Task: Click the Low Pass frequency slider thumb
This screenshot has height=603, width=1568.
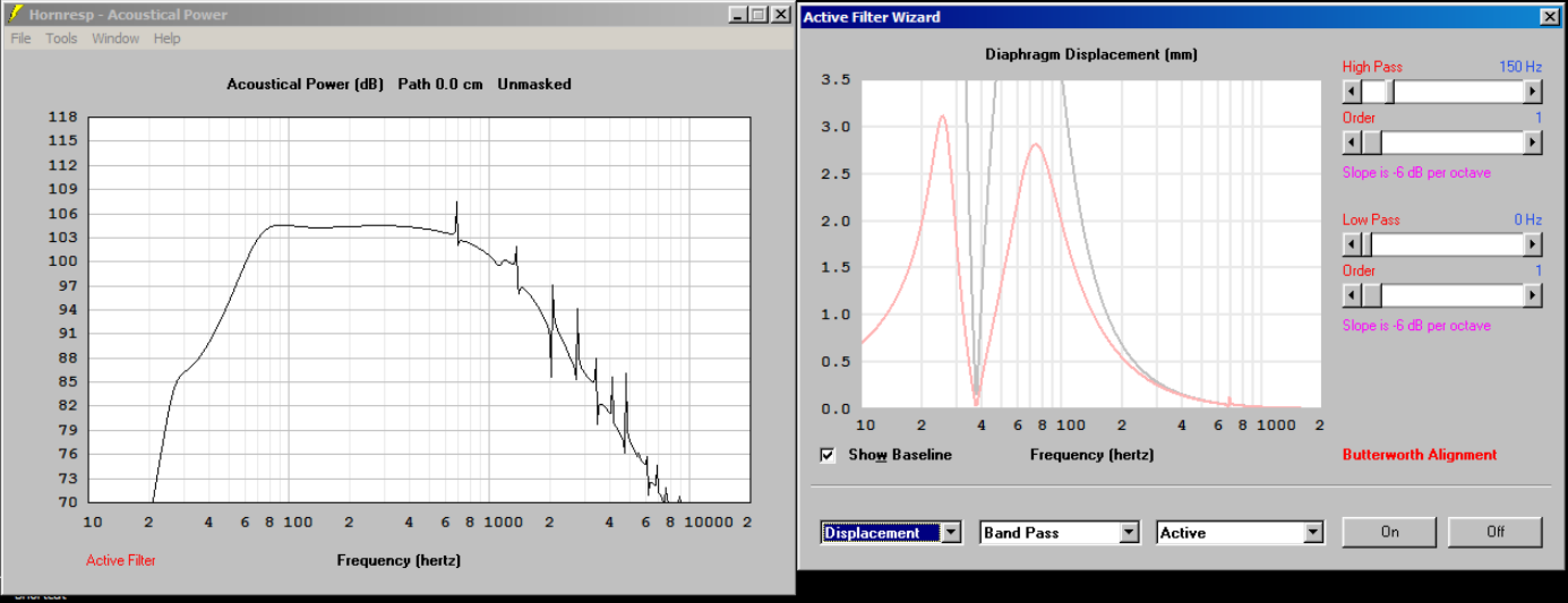Action: click(x=1366, y=244)
